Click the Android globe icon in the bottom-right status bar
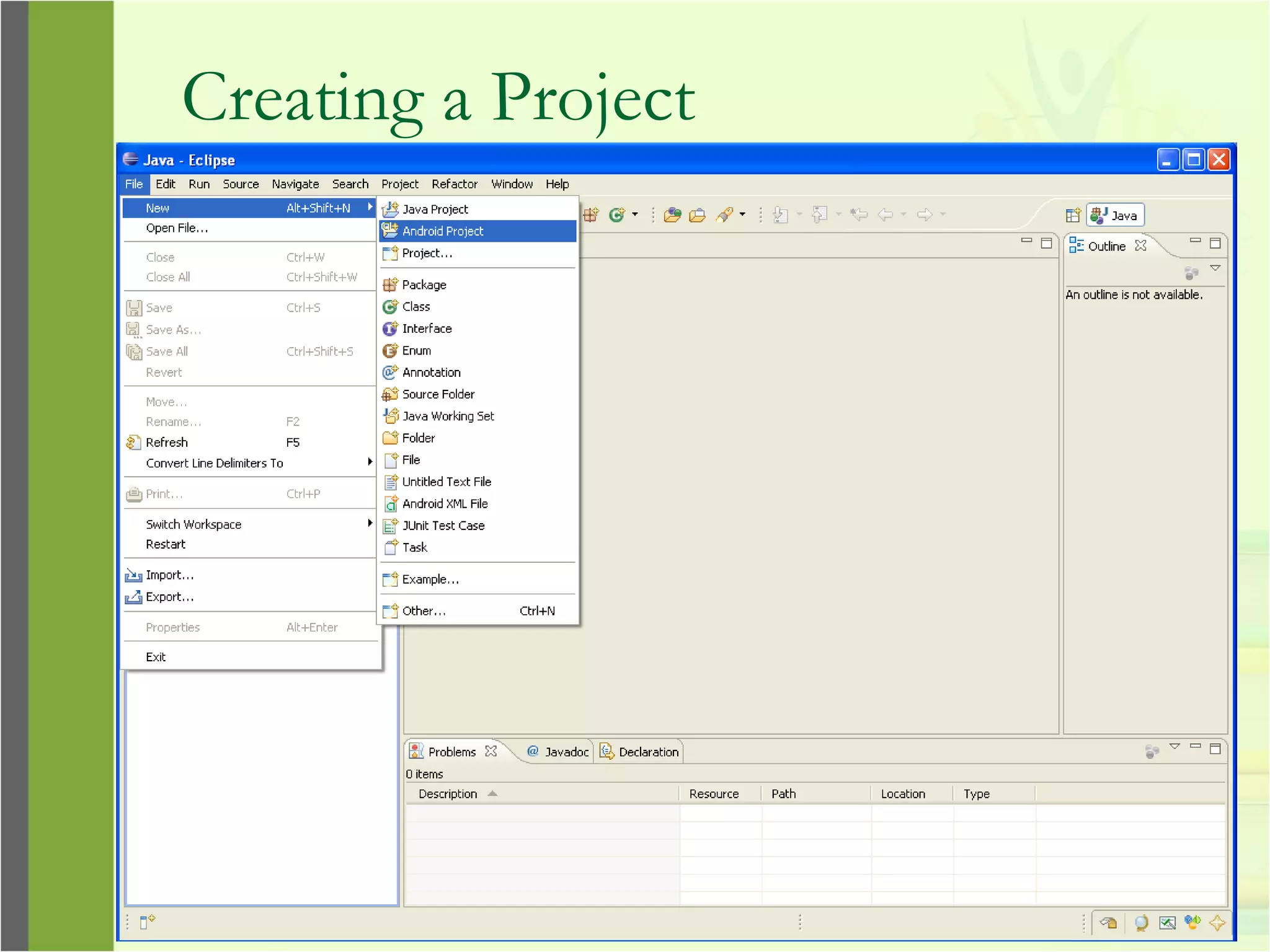The height and width of the screenshot is (952, 1270). tap(1141, 923)
